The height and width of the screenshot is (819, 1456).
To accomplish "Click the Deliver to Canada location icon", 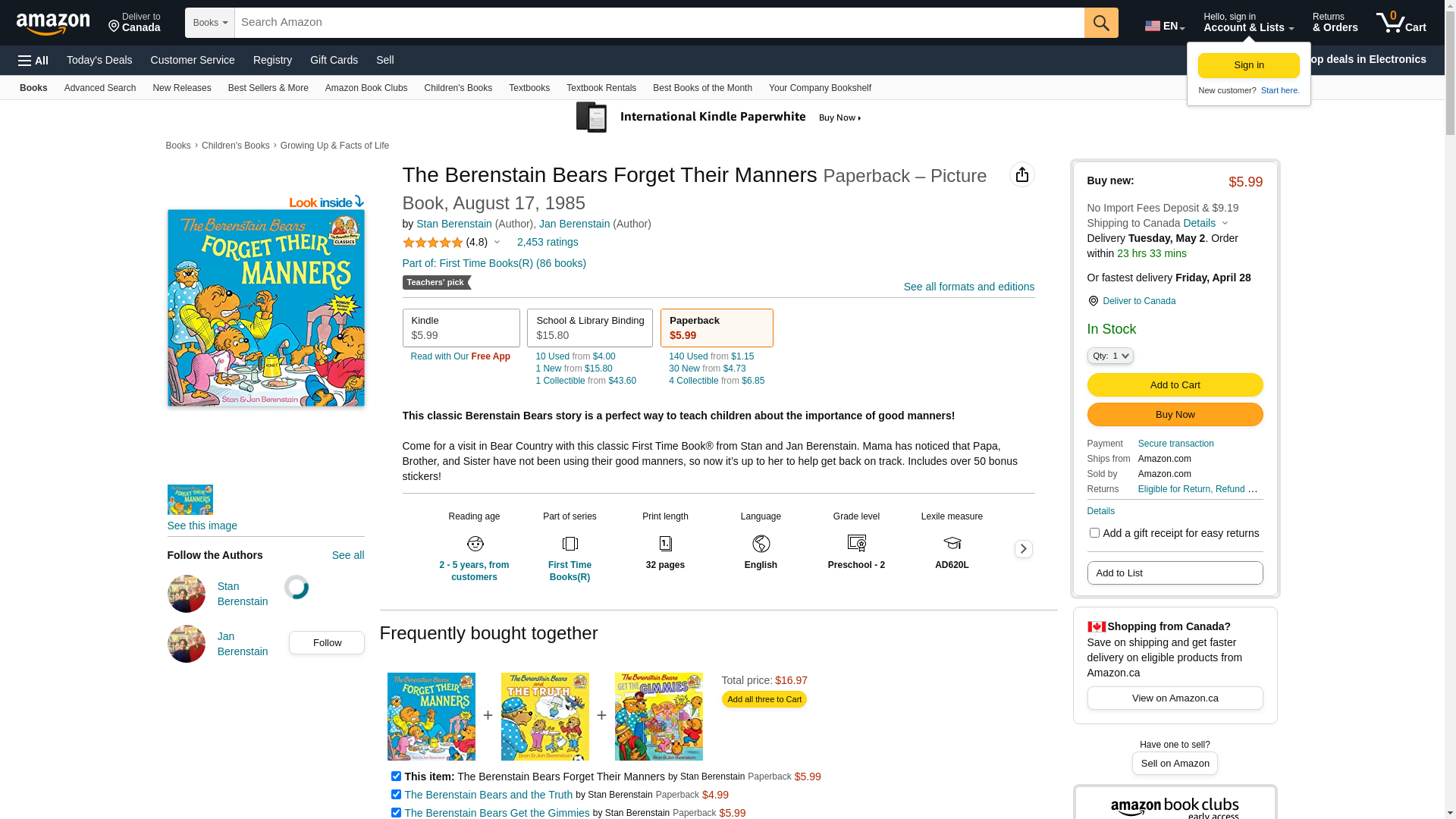I will click(x=1093, y=301).
